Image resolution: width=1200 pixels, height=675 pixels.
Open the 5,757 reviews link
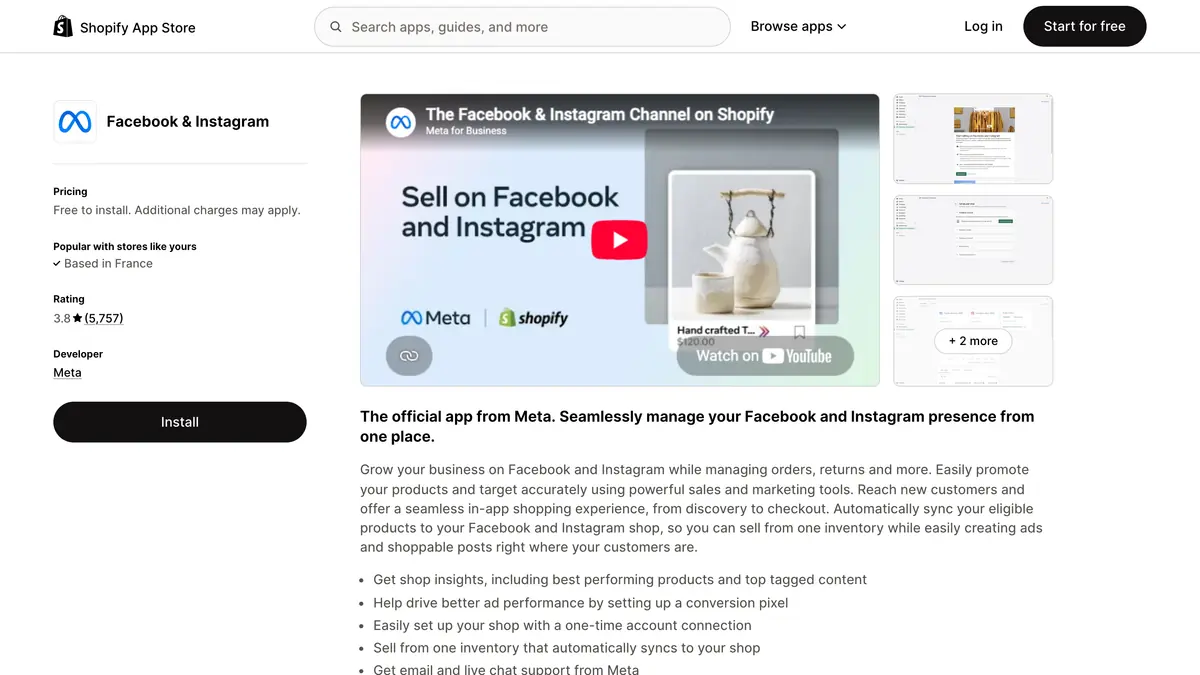click(x=104, y=318)
